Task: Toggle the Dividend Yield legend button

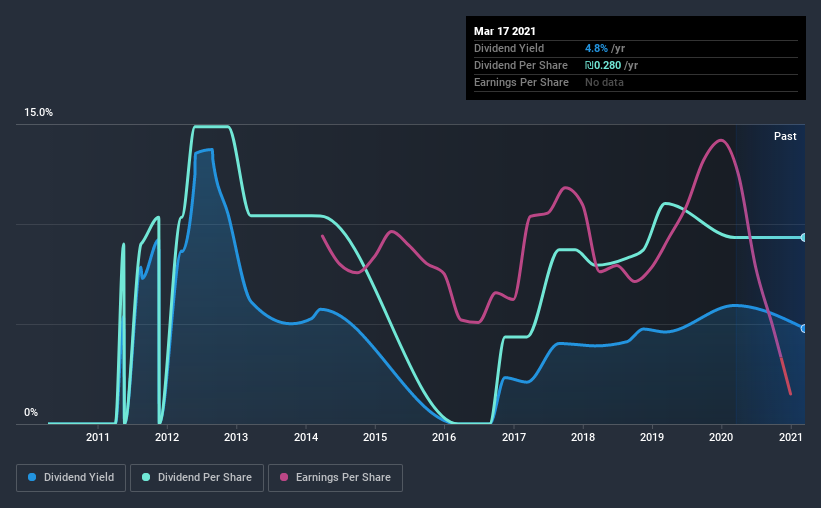Action: (71, 478)
